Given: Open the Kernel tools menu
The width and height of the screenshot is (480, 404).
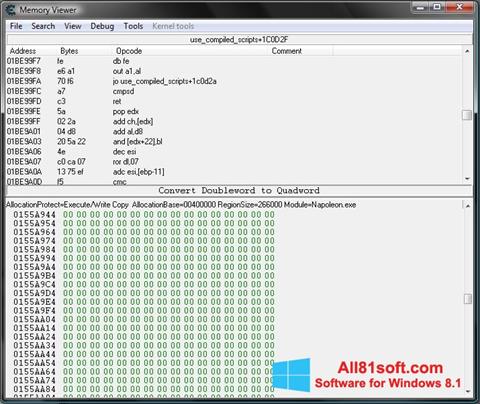Looking at the screenshot, I should click(173, 26).
